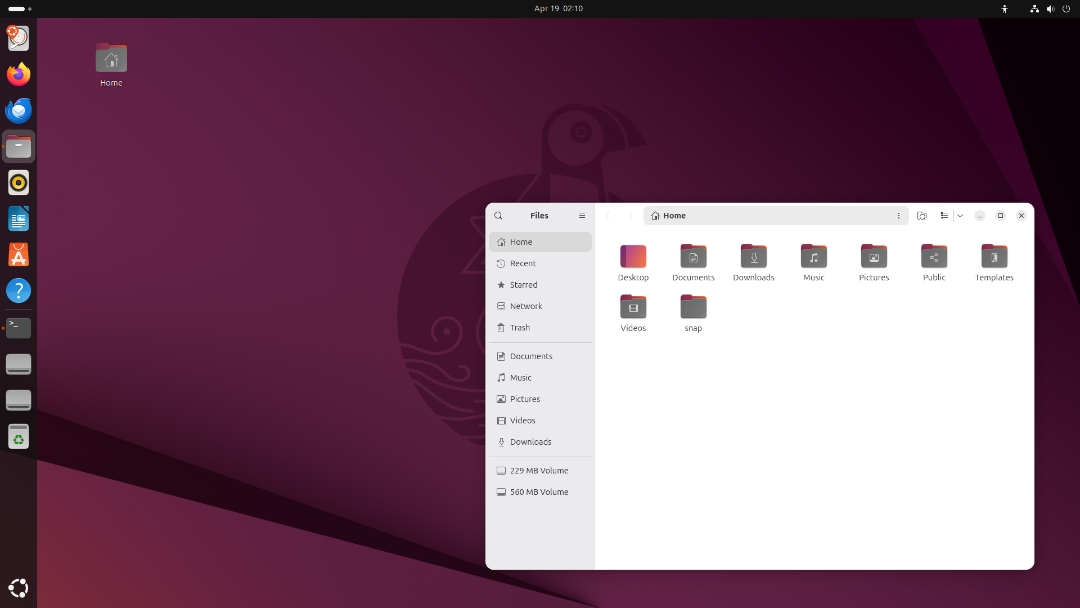1080x608 pixels.
Task: Launch Firefox from the dock
Action: point(18,74)
